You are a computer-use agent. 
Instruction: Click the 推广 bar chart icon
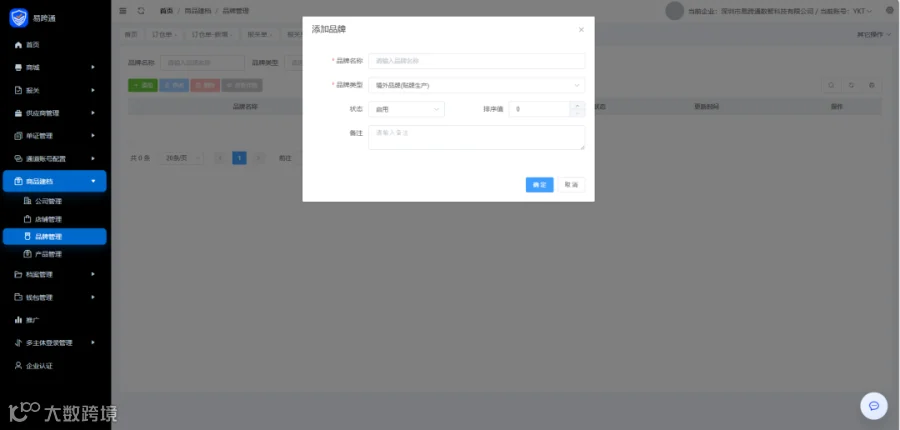click(x=18, y=320)
